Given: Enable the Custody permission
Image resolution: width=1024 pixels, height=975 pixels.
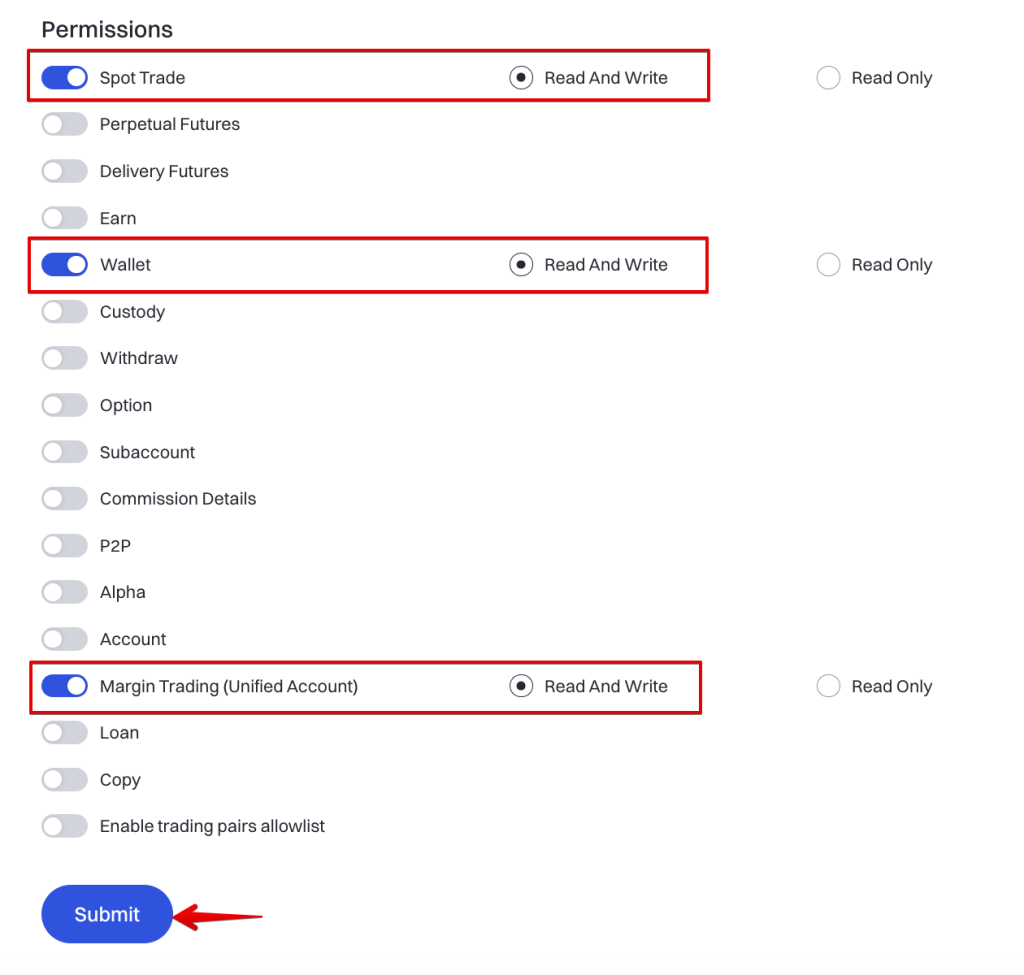Looking at the screenshot, I should point(64,312).
